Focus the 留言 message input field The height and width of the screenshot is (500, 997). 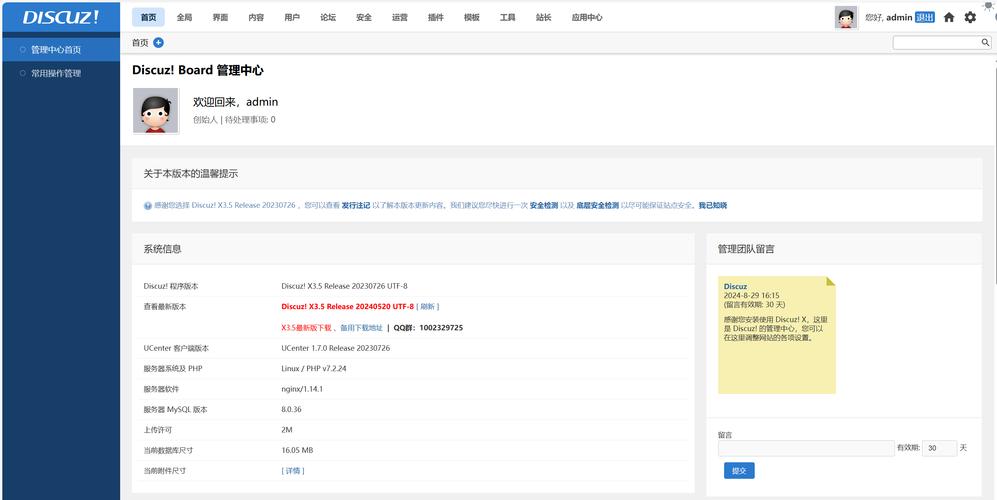point(806,448)
